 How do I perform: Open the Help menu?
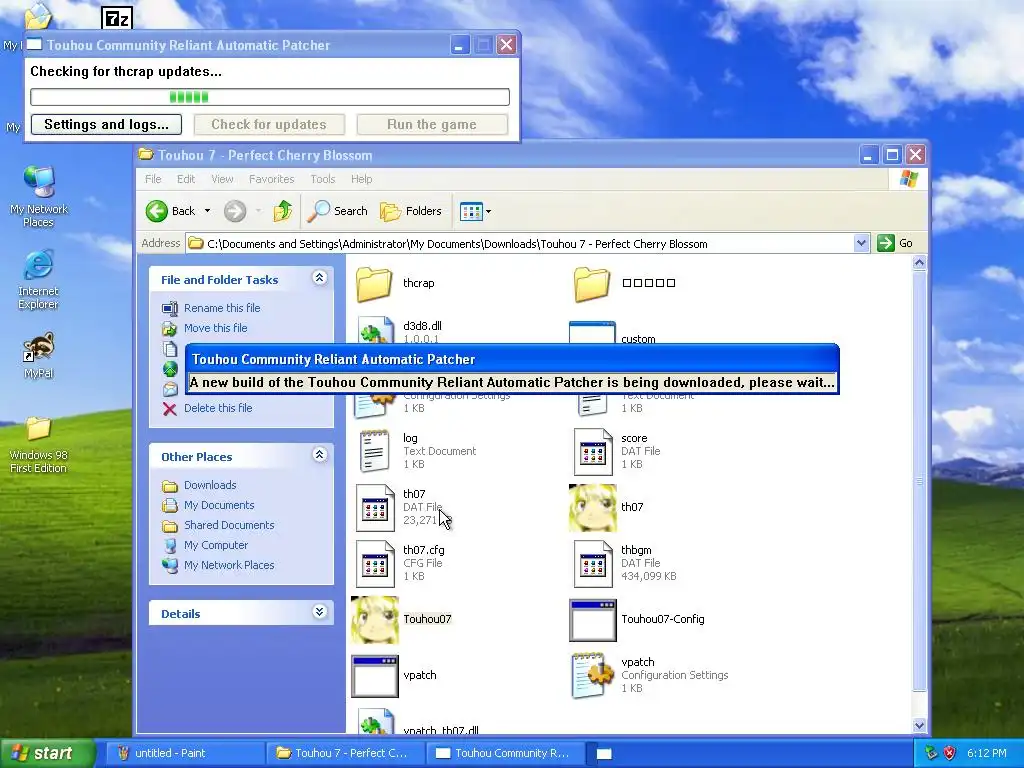tap(361, 179)
